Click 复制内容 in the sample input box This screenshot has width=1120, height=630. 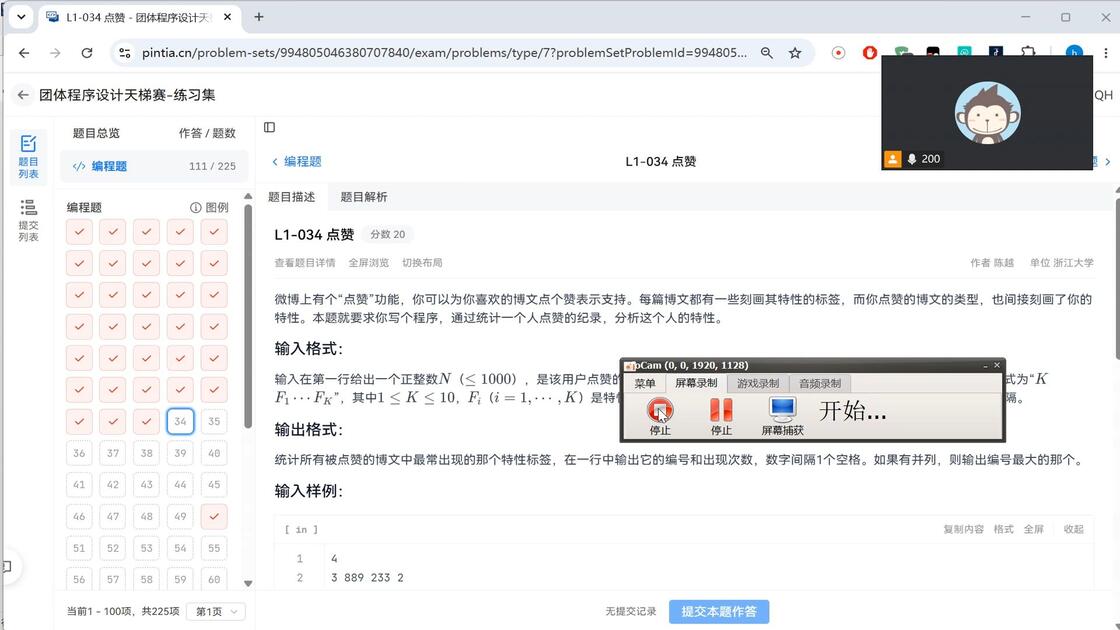964,529
